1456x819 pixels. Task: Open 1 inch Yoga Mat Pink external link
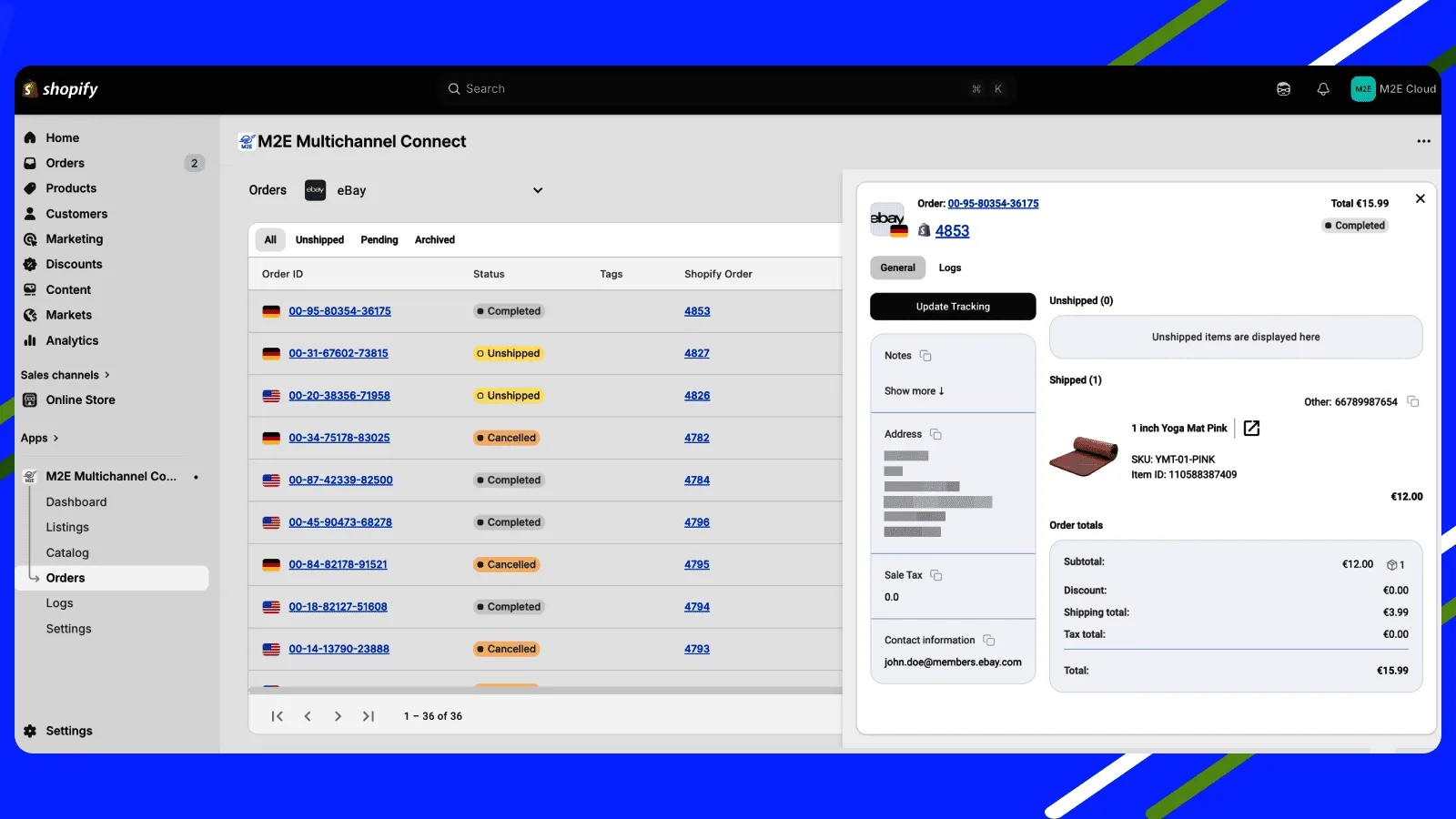pyautogui.click(x=1252, y=428)
